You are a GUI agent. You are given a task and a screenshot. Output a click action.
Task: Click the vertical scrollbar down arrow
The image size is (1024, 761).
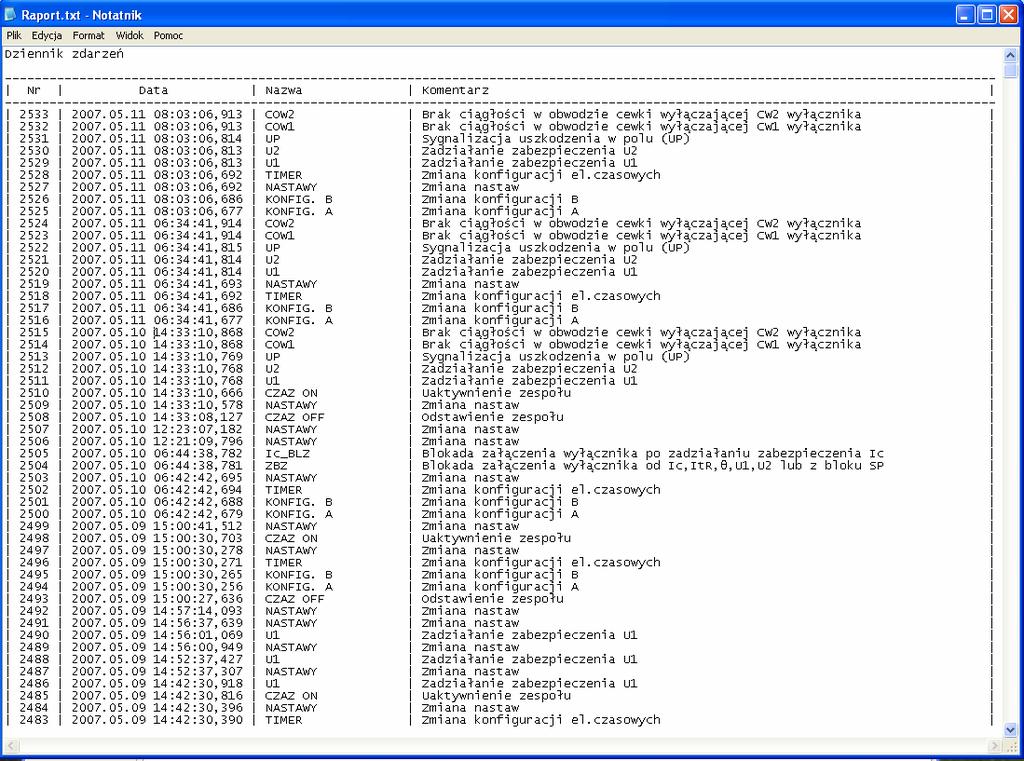tap(1010, 730)
